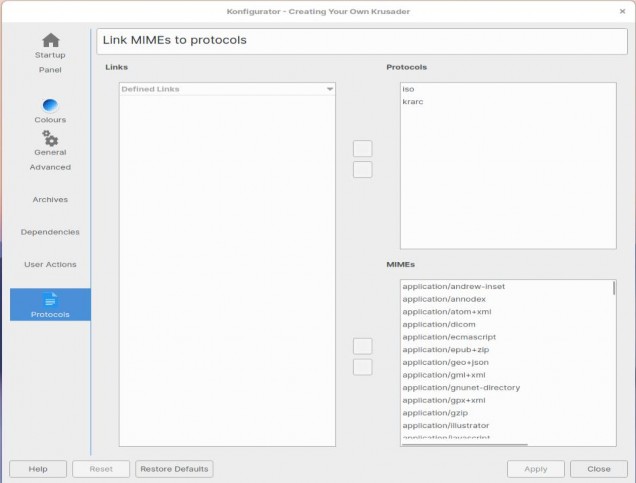Select application/ecmascript MIME entry

click(506, 337)
